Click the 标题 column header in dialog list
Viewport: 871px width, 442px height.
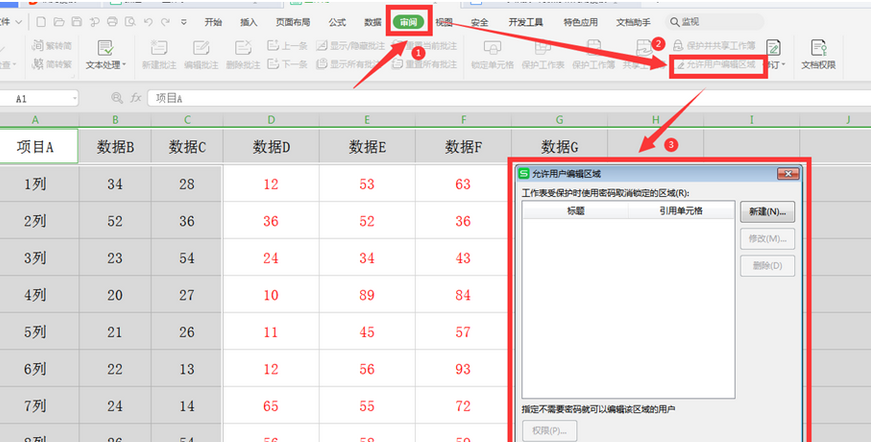pyautogui.click(x=575, y=211)
